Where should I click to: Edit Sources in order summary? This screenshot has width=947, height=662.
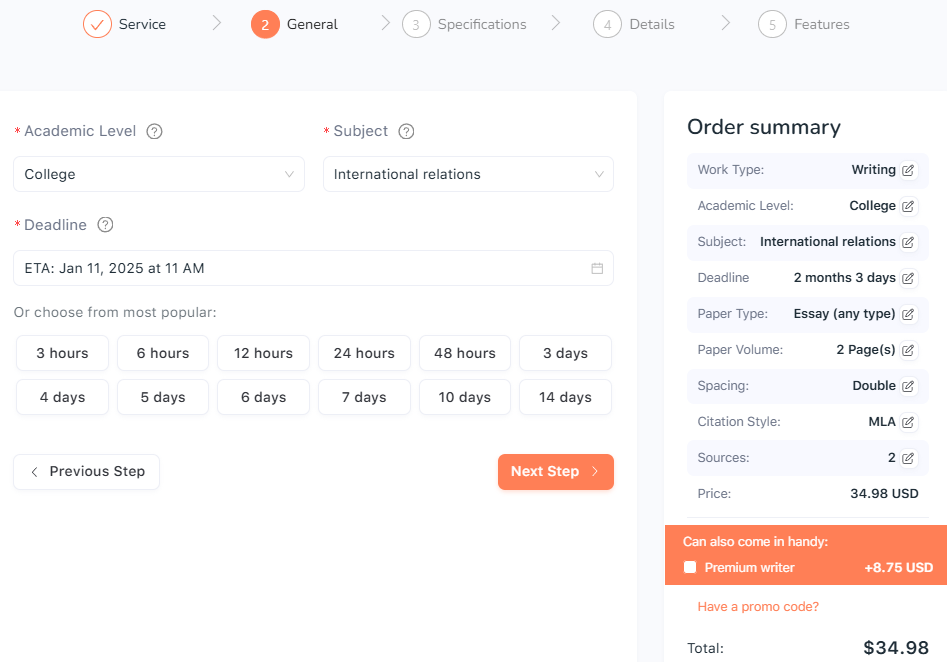click(x=908, y=458)
